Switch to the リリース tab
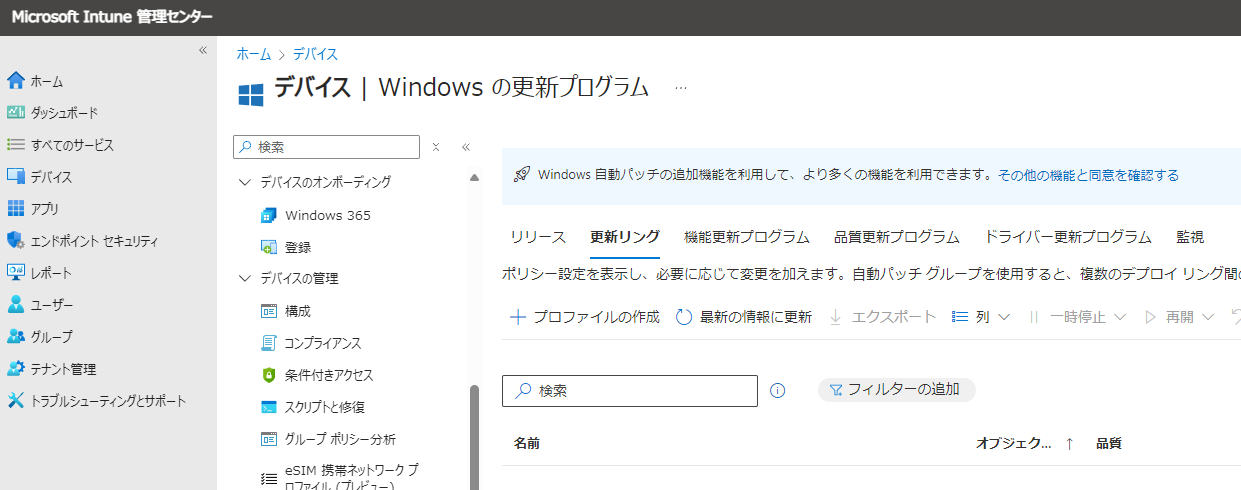Screen dimensions: 1241x490 tap(538, 237)
